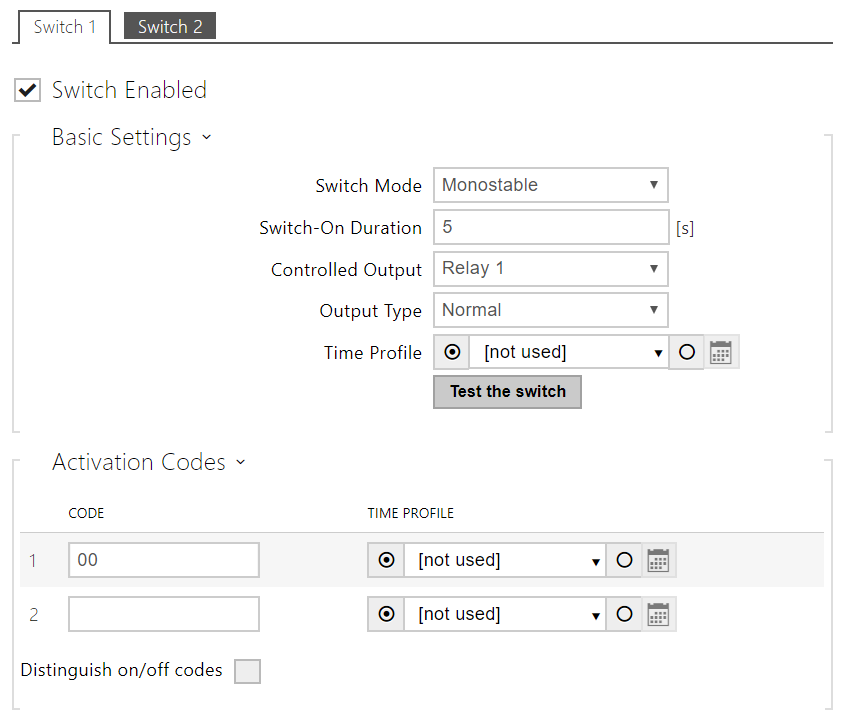
Task: Click the calendar icon for activation code 1
Action: [x=658, y=560]
